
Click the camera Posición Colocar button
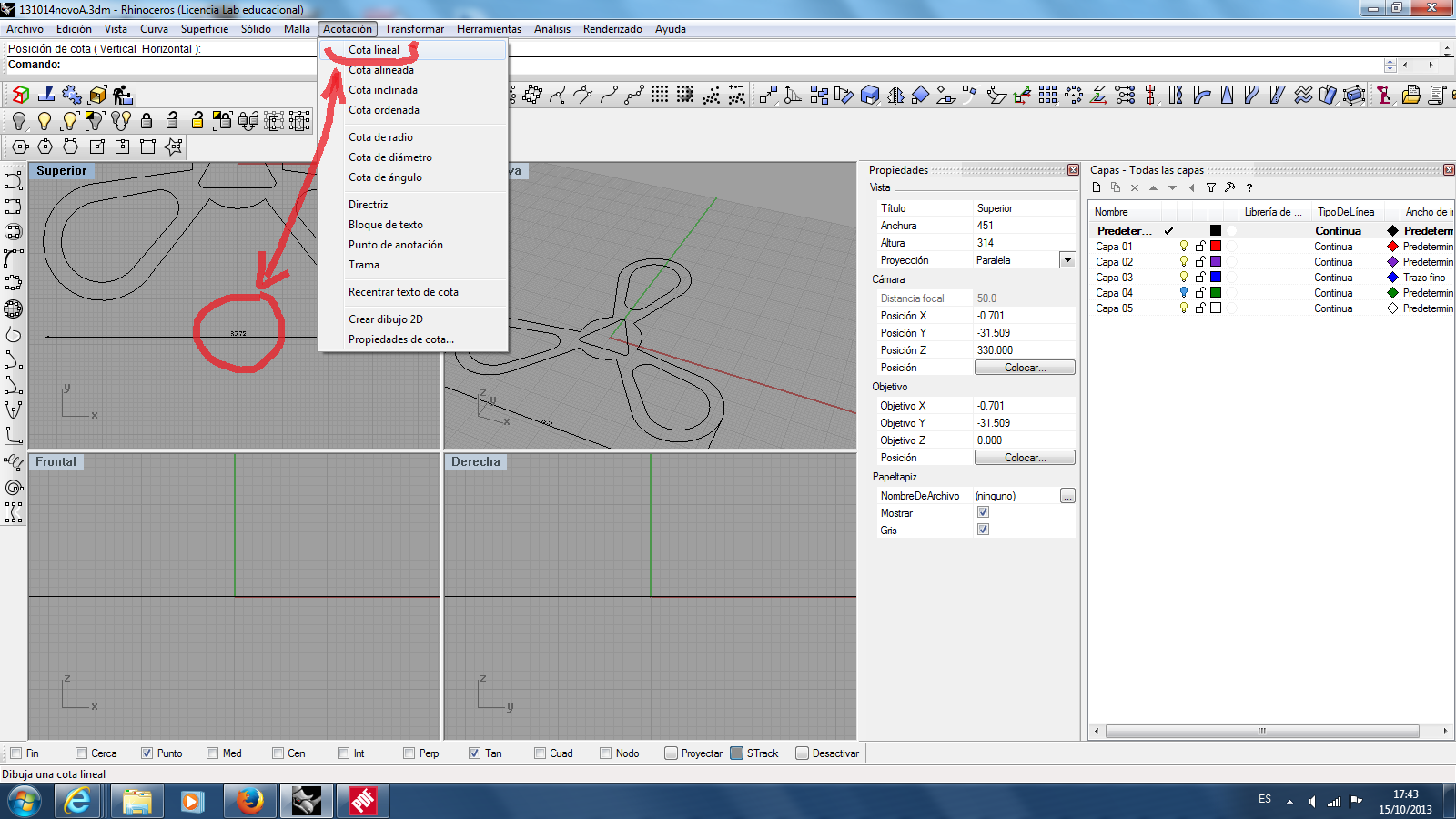coord(1025,368)
